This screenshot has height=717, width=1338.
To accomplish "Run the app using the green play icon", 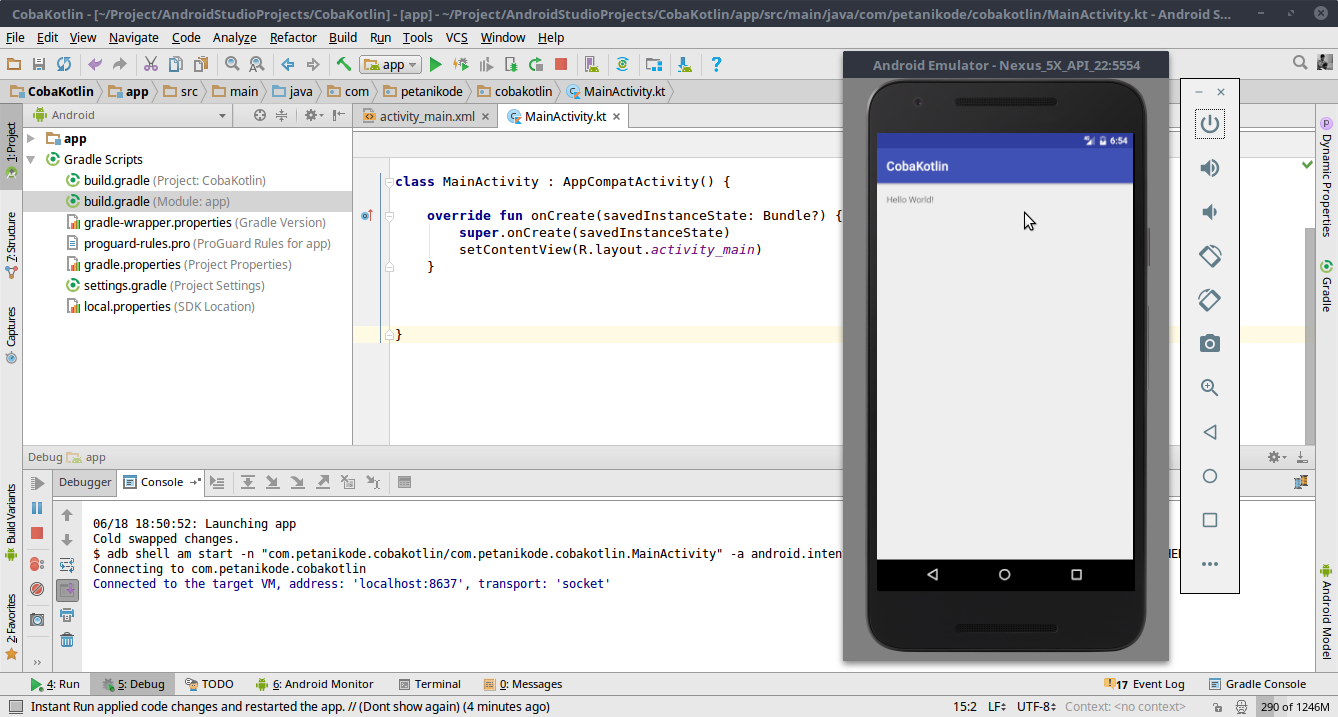I will [436, 63].
